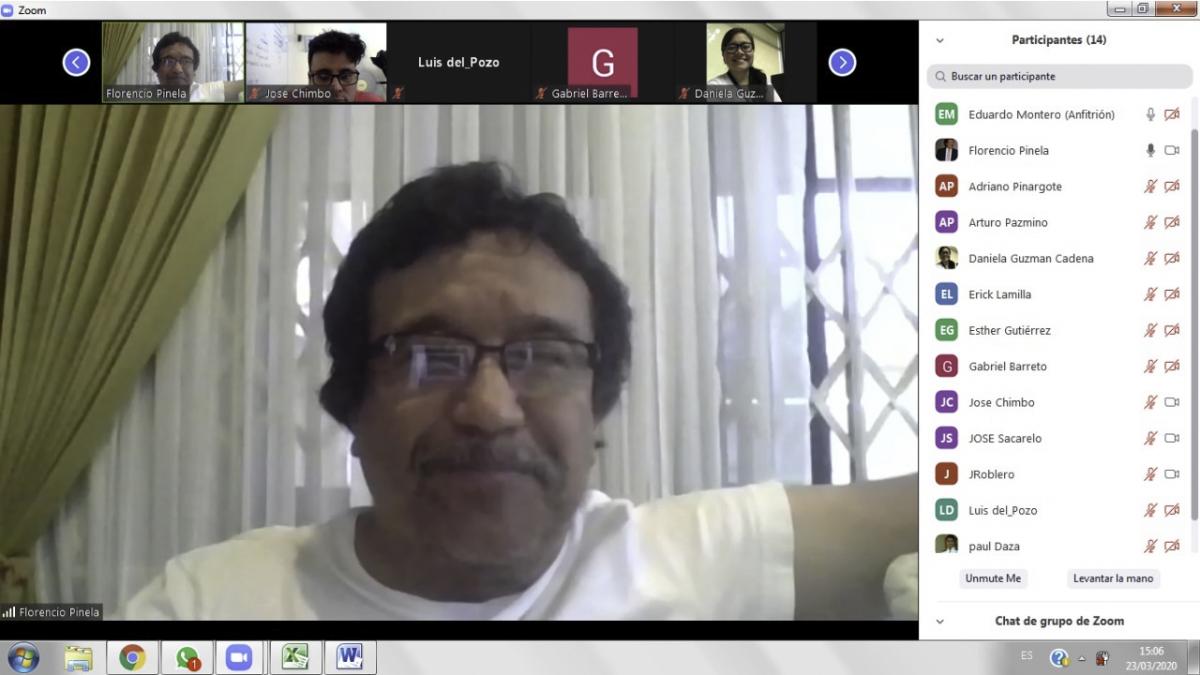The image size is (1200, 675).
Task: Open Google Chrome from the taskbar
Action: [x=132, y=657]
